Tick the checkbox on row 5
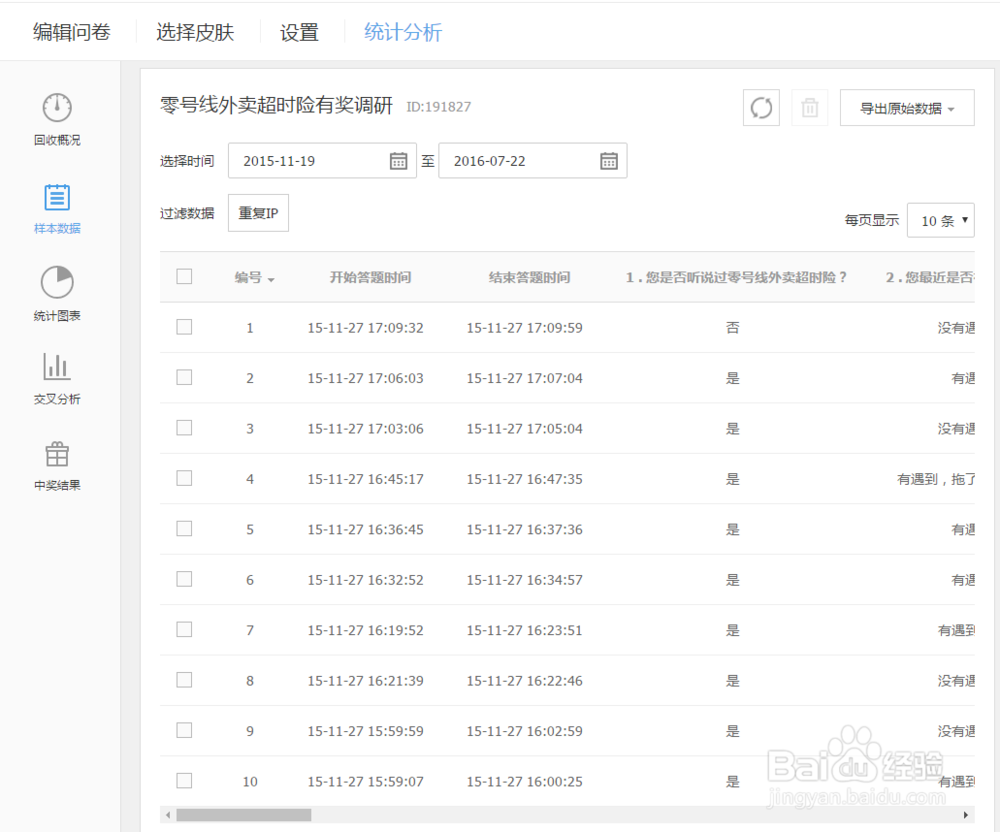Viewport: 1000px width, 832px height. (x=184, y=529)
